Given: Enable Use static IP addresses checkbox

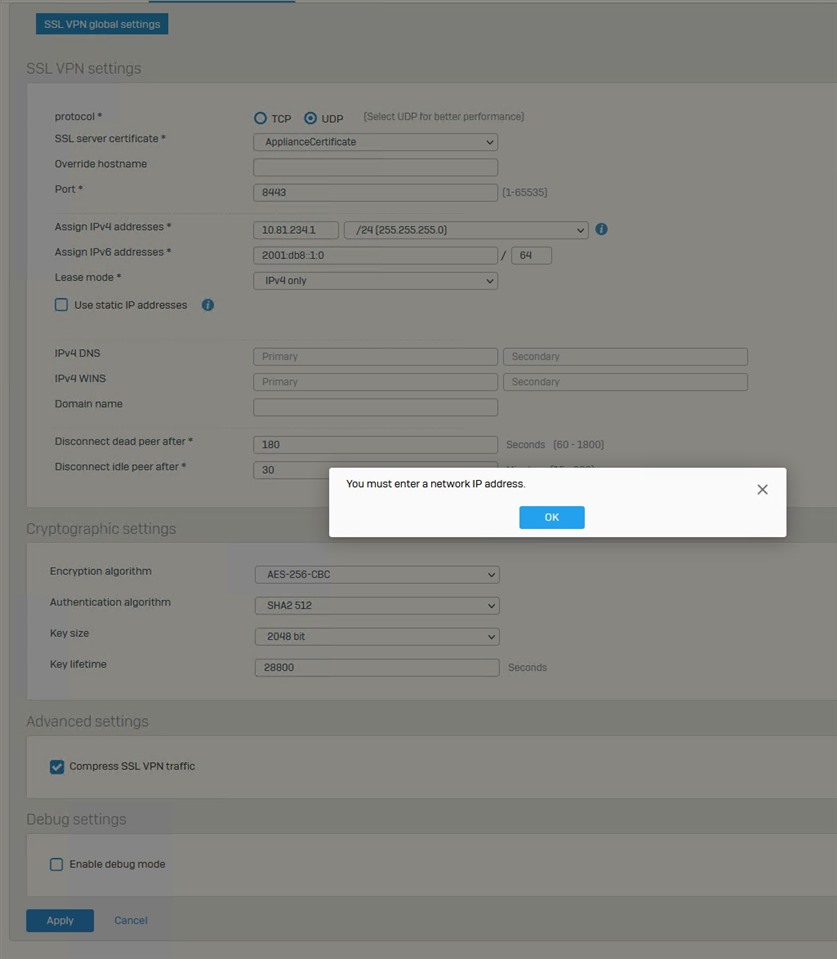Looking at the screenshot, I should 61,305.
